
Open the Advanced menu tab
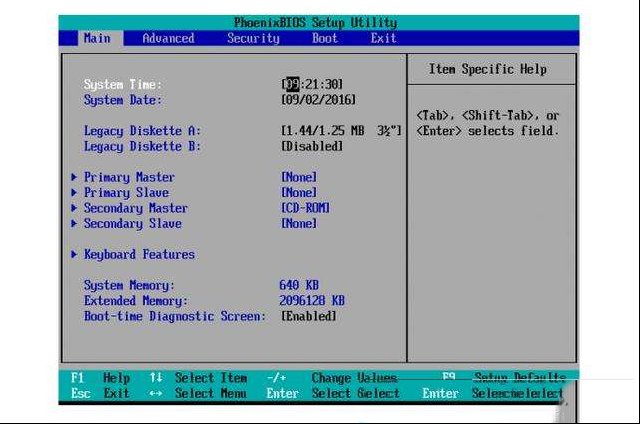point(169,38)
